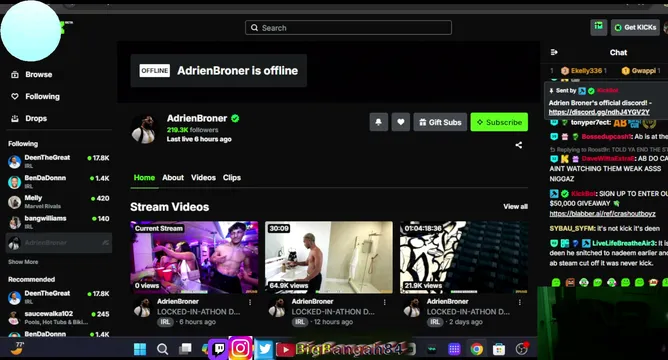Open Microsoft Store from the taskbar
This screenshot has height=360, width=668.
click(x=499, y=349)
